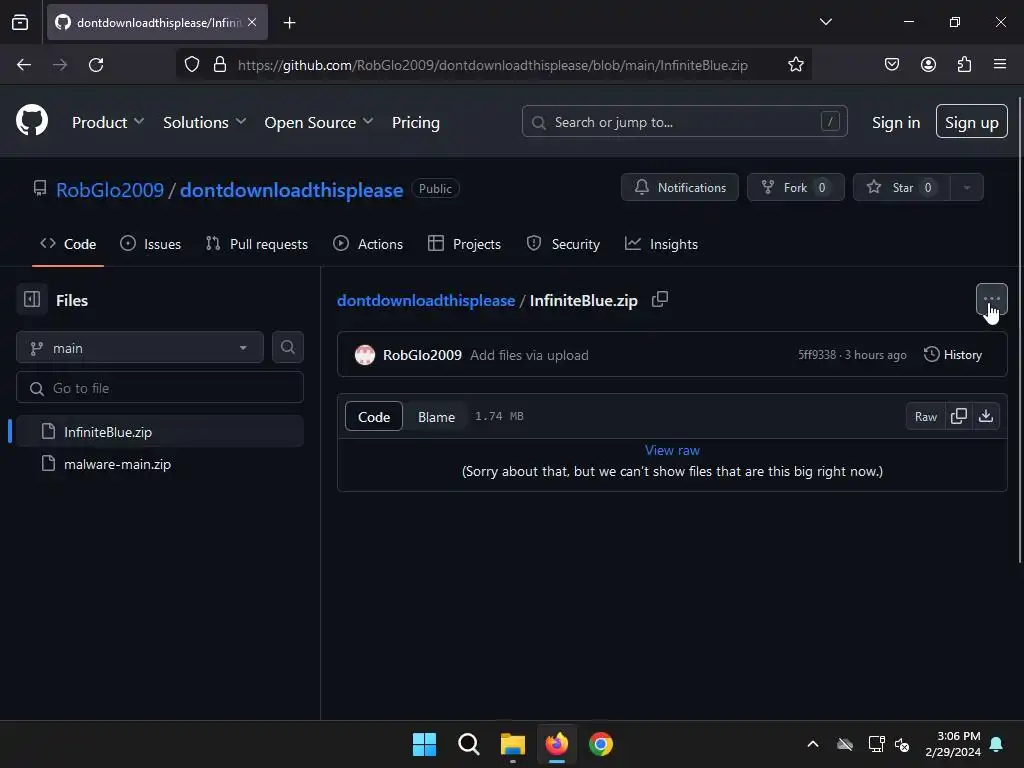Click the search magnifier next to branch selector
The image size is (1024, 768).
point(287,347)
